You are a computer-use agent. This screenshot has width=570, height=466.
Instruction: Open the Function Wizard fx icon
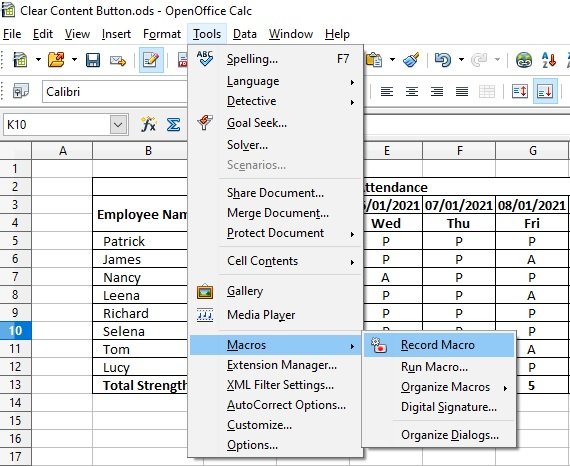pyautogui.click(x=148, y=124)
